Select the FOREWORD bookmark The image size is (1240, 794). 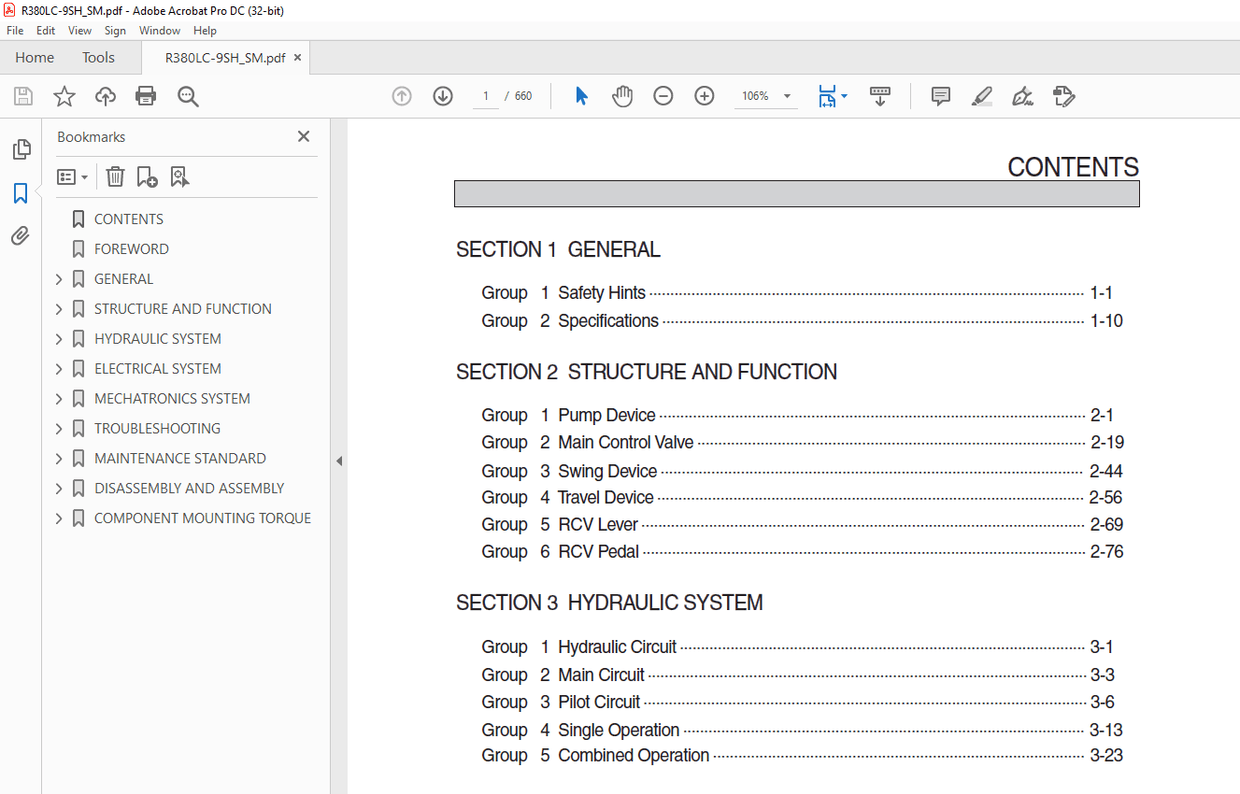pos(128,248)
